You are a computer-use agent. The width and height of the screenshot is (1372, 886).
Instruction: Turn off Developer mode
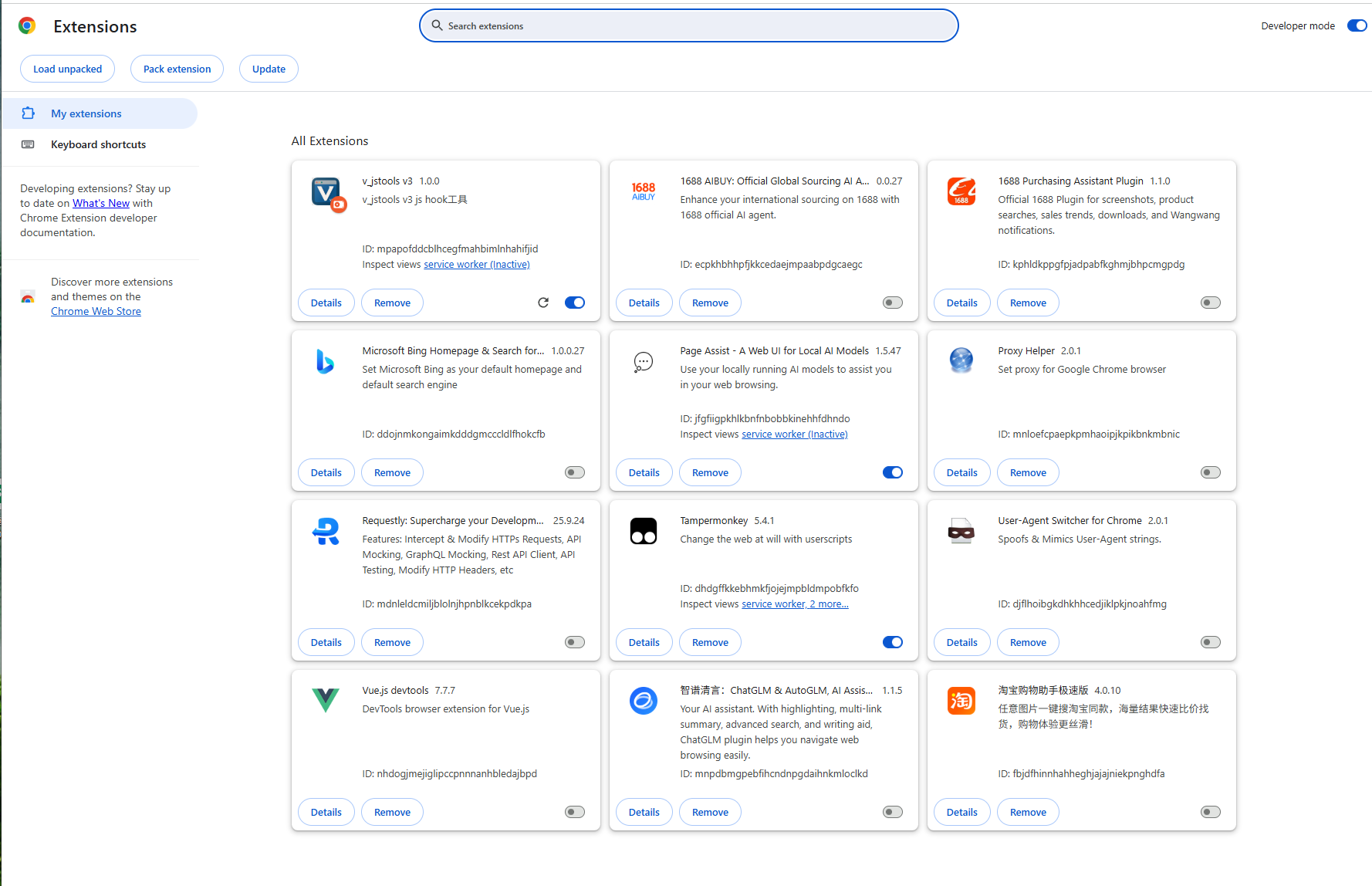(x=1357, y=25)
